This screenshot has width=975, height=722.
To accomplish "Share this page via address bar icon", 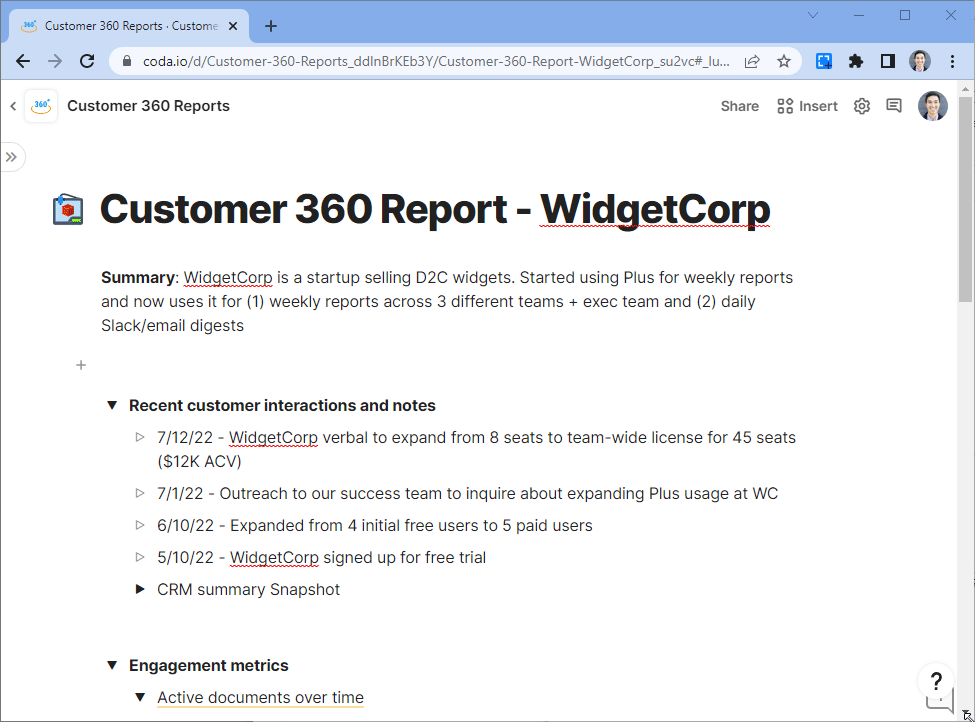I will pyautogui.click(x=752, y=61).
